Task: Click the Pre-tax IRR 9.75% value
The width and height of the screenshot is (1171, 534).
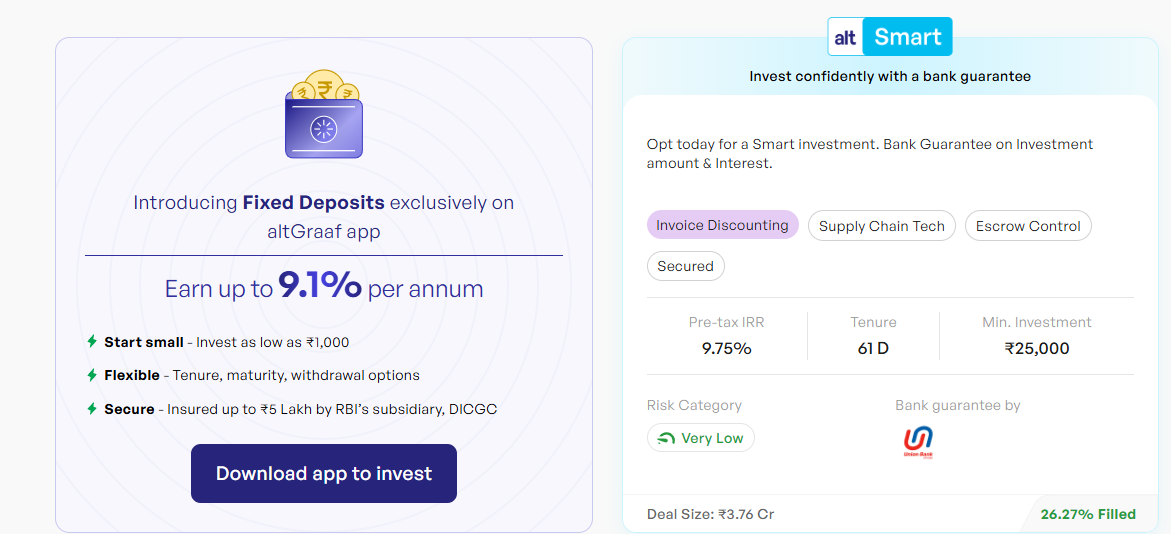Action: (727, 348)
